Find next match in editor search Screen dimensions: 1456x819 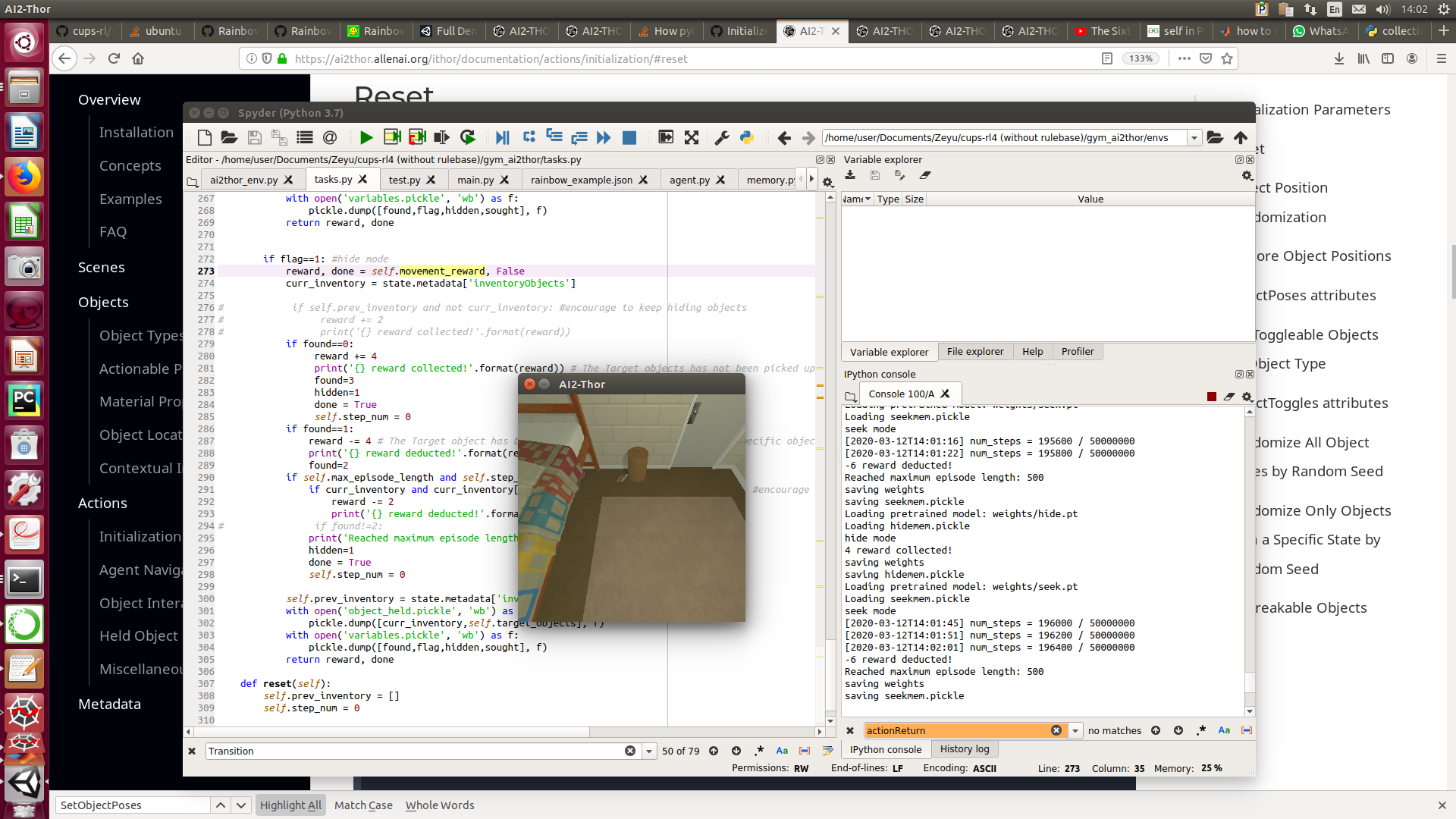[736, 751]
